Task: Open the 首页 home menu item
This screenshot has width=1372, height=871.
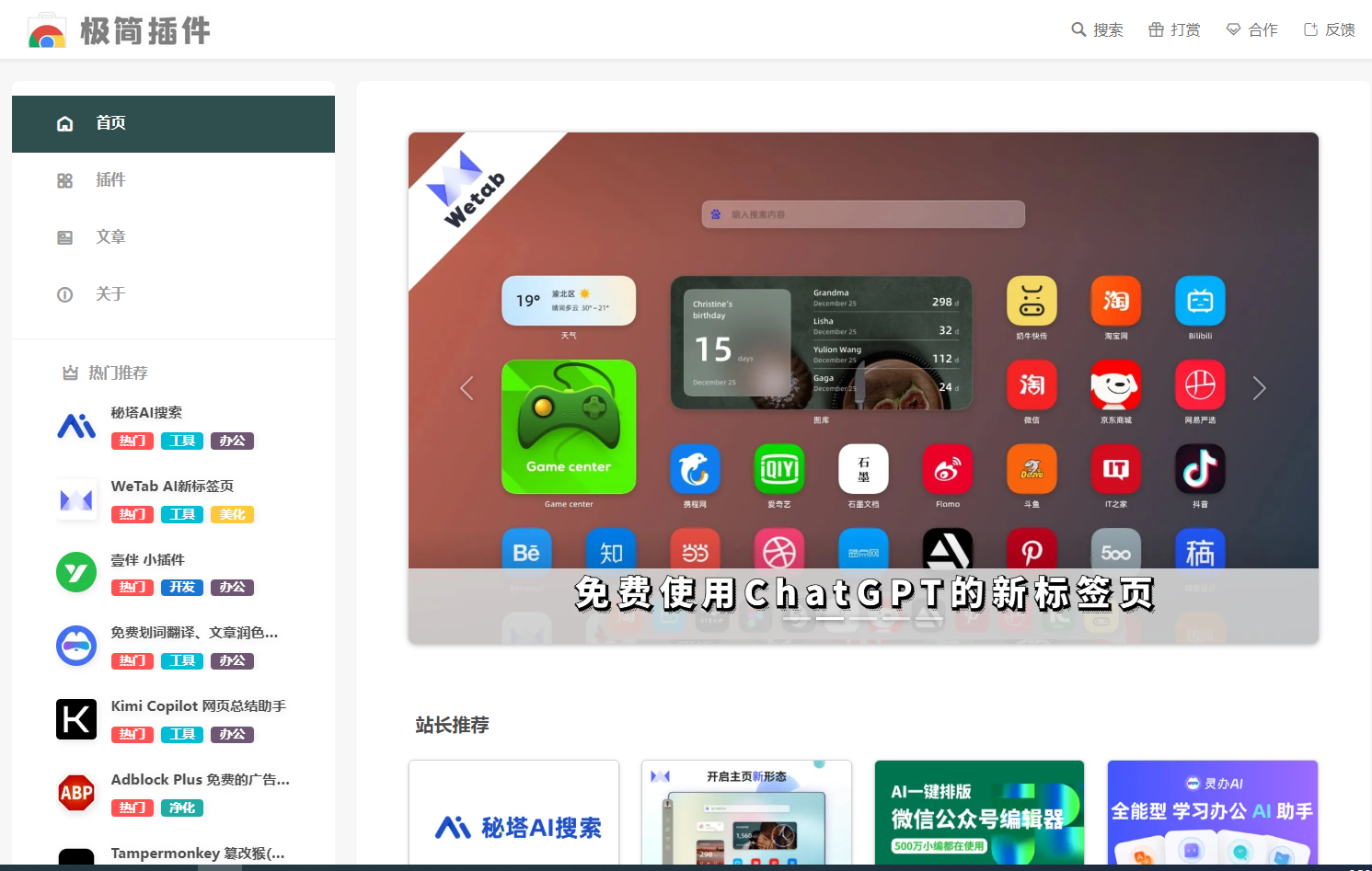Action: pyautogui.click(x=173, y=123)
